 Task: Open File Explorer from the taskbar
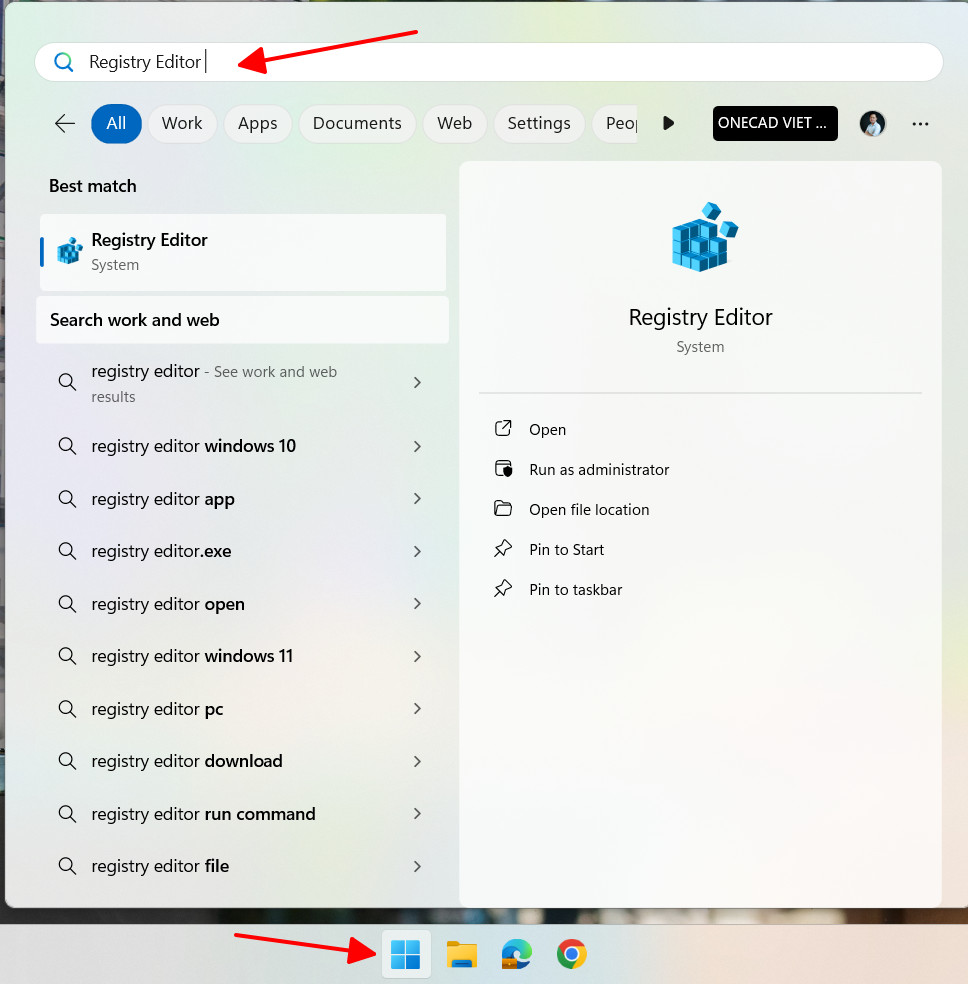(462, 955)
